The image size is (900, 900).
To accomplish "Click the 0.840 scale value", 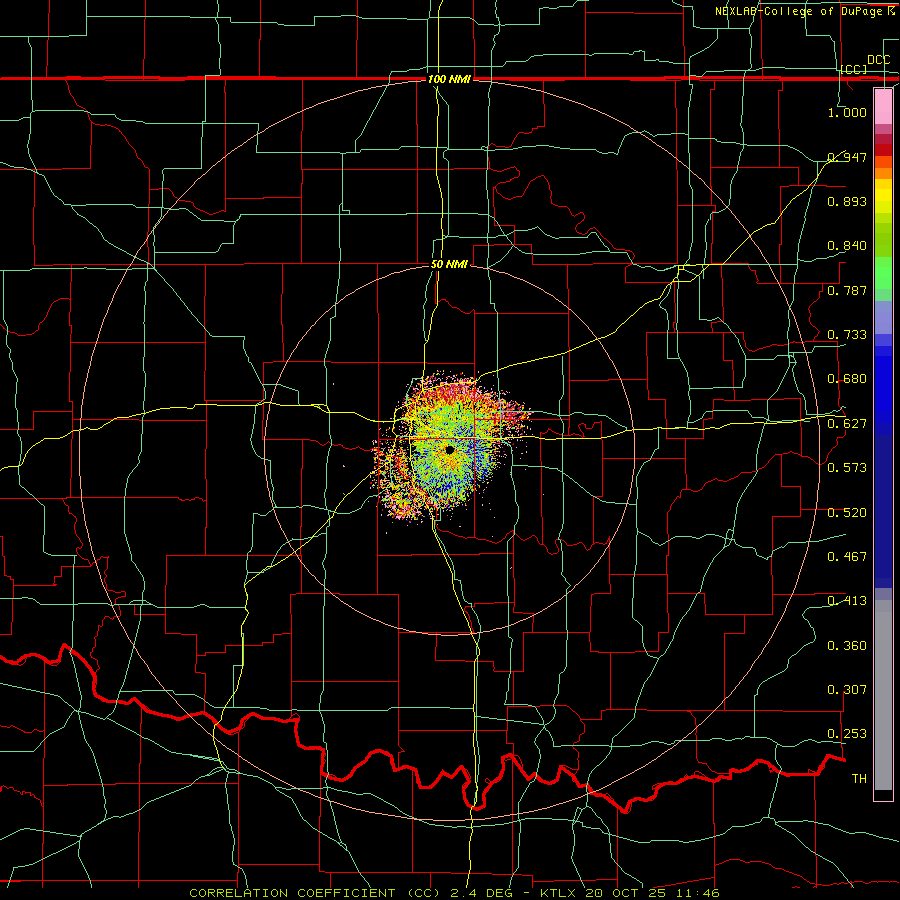I will click(847, 246).
